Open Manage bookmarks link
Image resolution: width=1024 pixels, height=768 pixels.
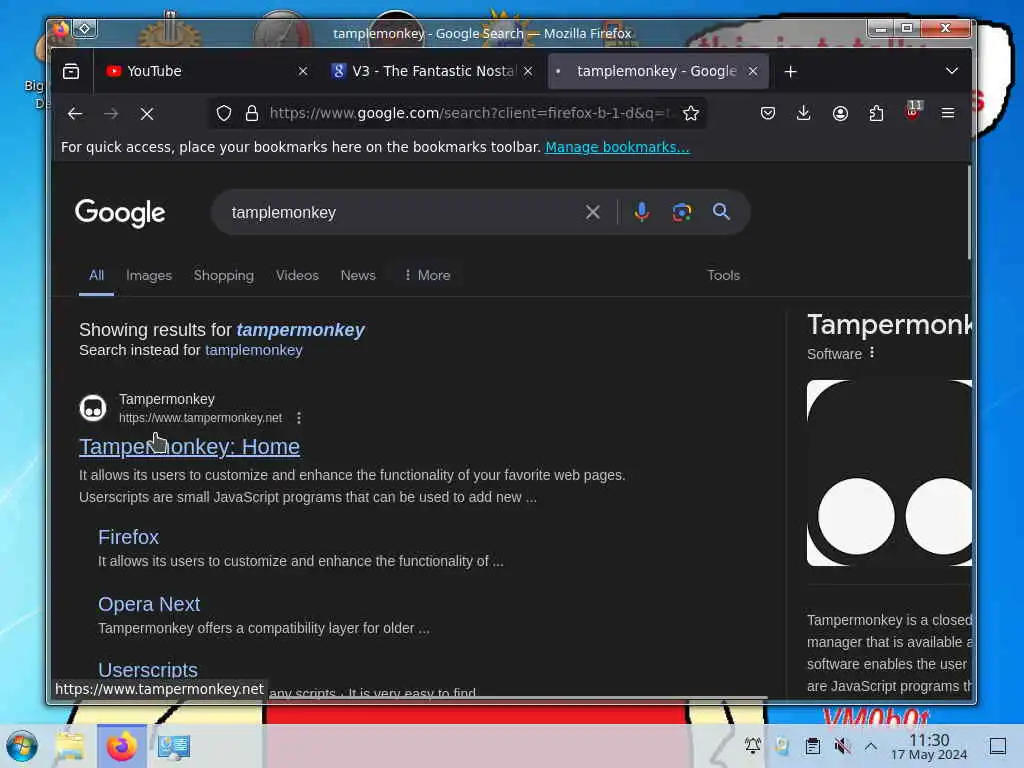tap(617, 147)
